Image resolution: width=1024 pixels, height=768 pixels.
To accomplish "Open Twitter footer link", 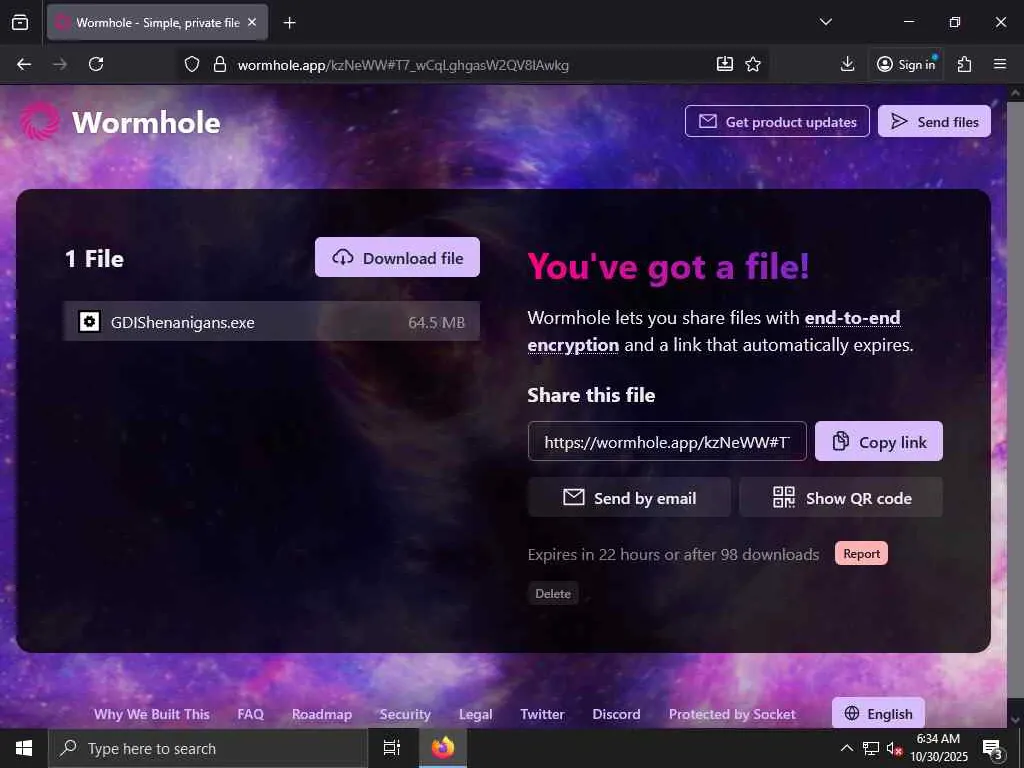I will point(542,714).
